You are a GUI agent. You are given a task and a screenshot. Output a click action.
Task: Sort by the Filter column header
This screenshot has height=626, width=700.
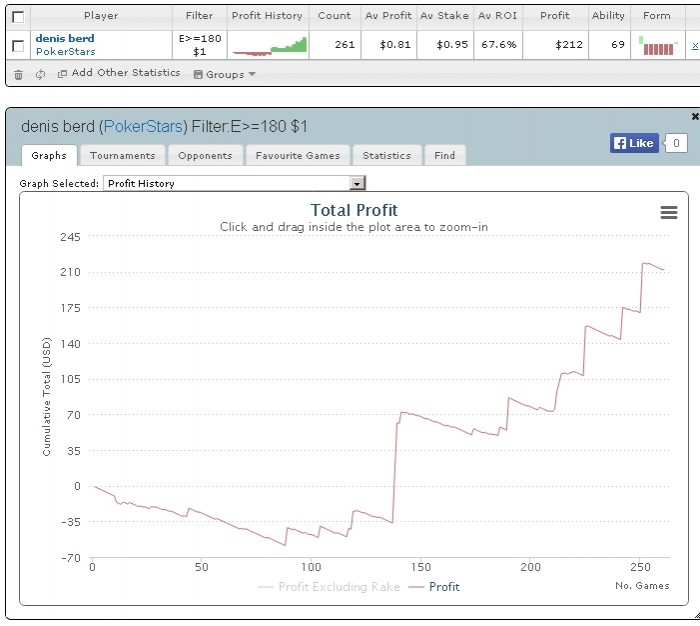click(x=200, y=16)
